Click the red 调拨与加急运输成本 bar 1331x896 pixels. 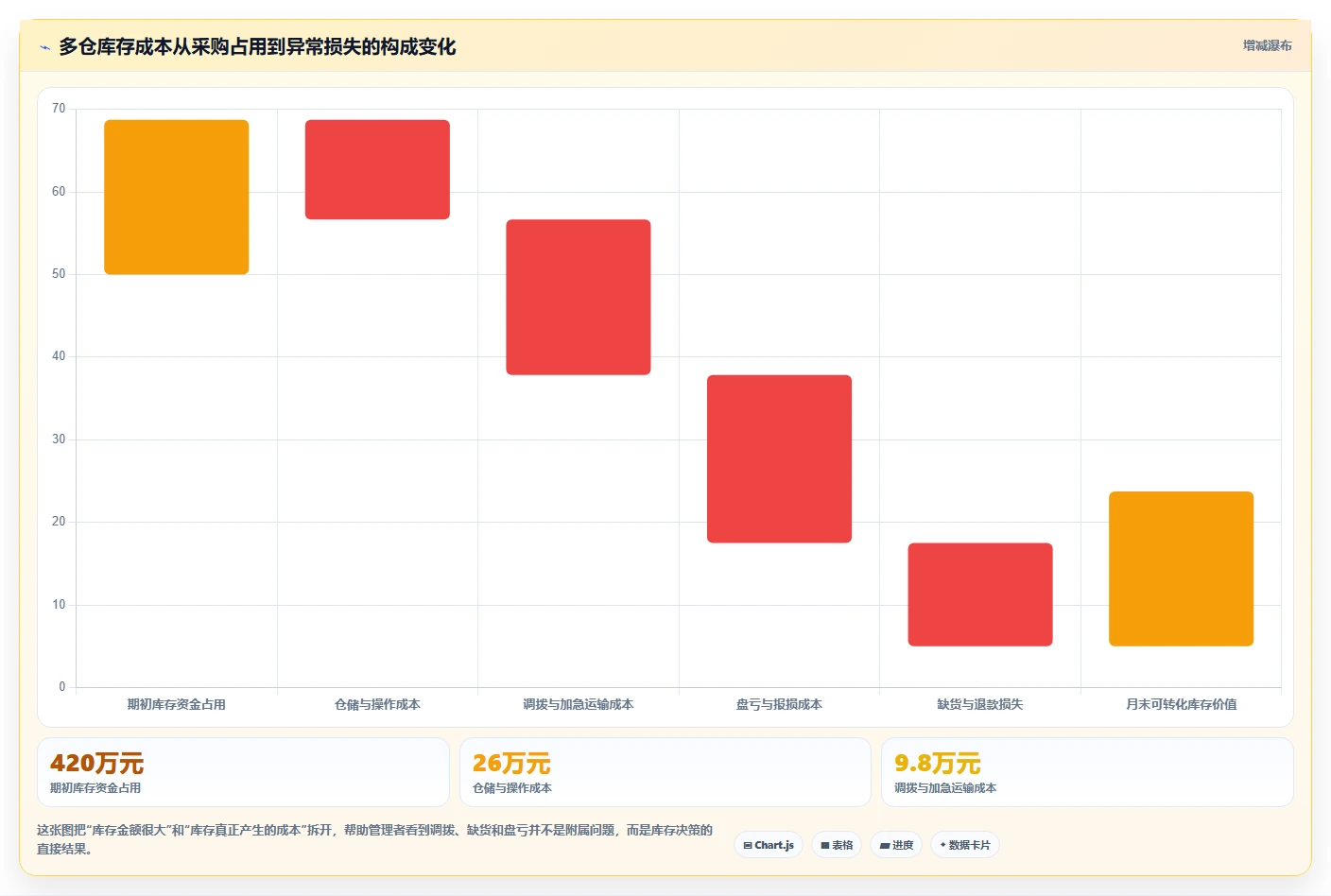click(x=579, y=297)
